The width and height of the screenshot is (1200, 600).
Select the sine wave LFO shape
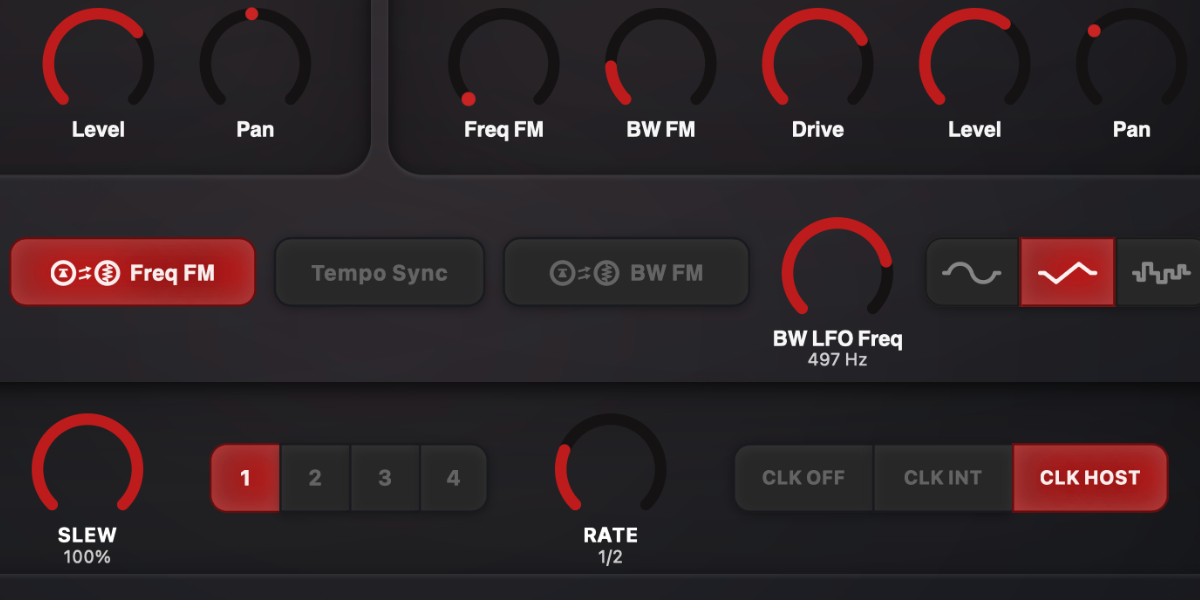[973, 272]
